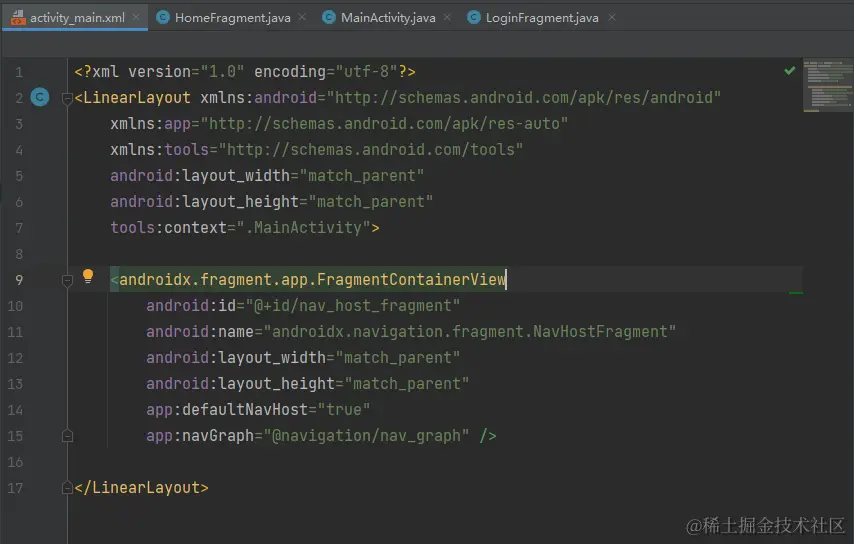Open the MainActivity.java tab

pyautogui.click(x=388, y=17)
